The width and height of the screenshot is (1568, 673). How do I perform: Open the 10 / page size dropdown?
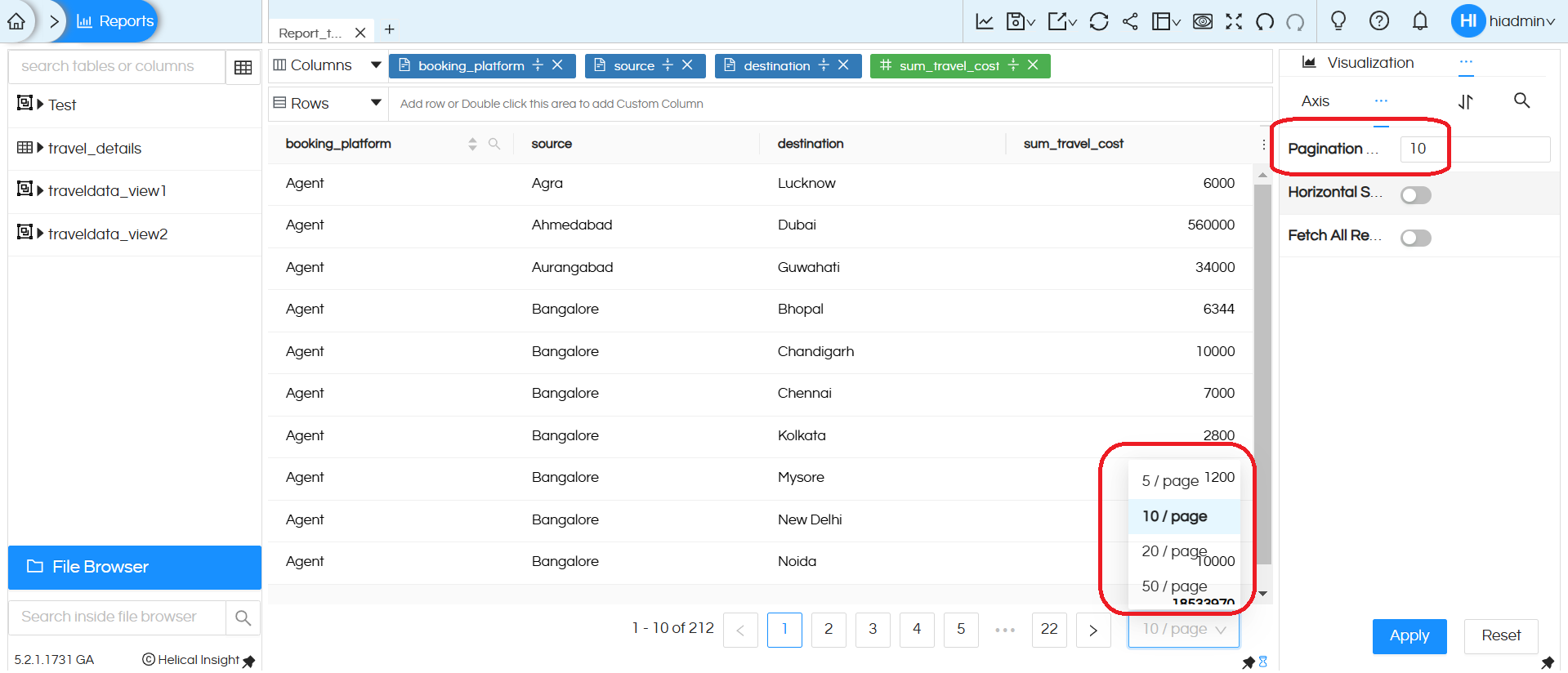1184,630
